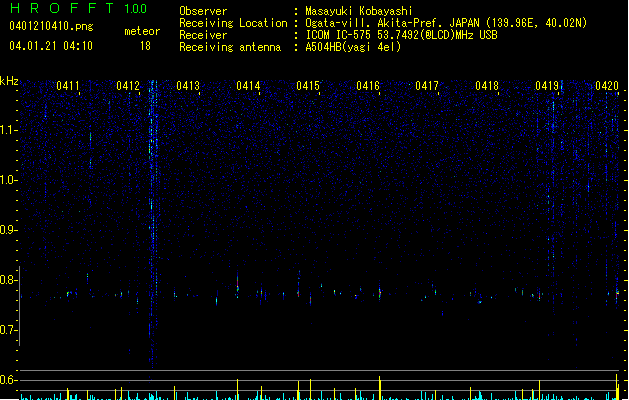Click the 0420 time marker
The width and height of the screenshot is (629, 400).
point(607,86)
